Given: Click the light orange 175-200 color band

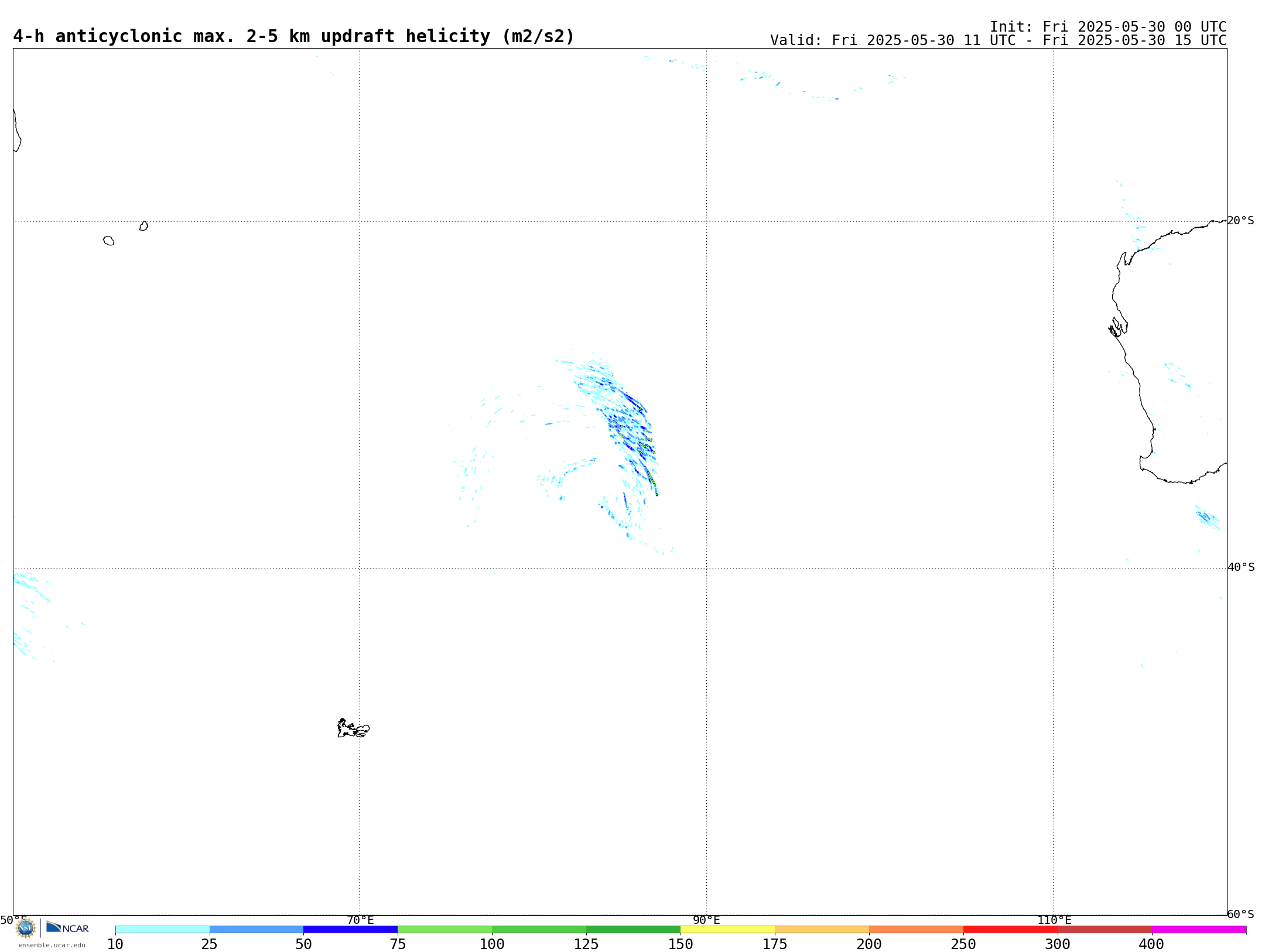Looking at the screenshot, I should tap(822, 930).
